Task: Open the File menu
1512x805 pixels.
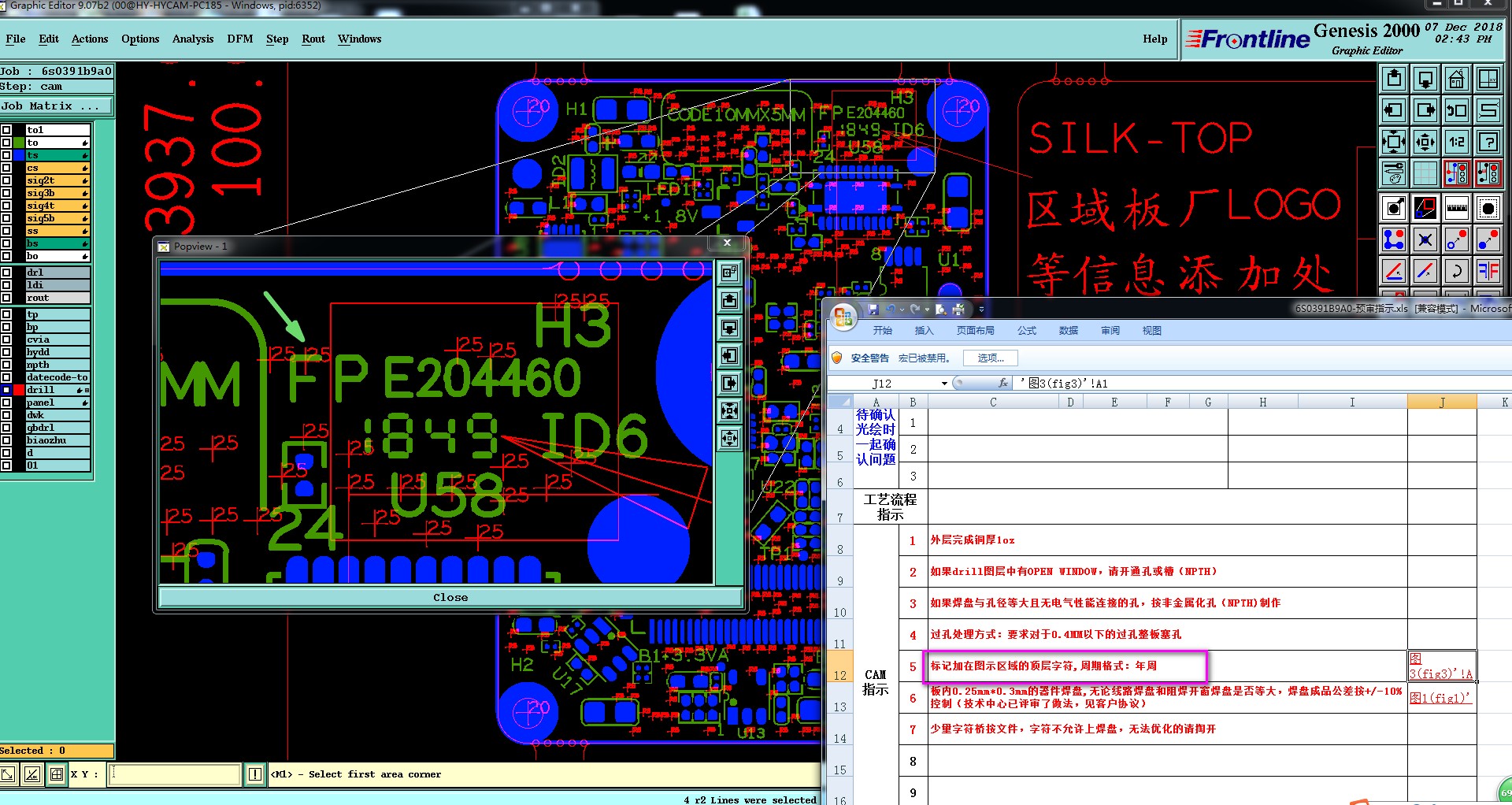Action: coord(16,39)
